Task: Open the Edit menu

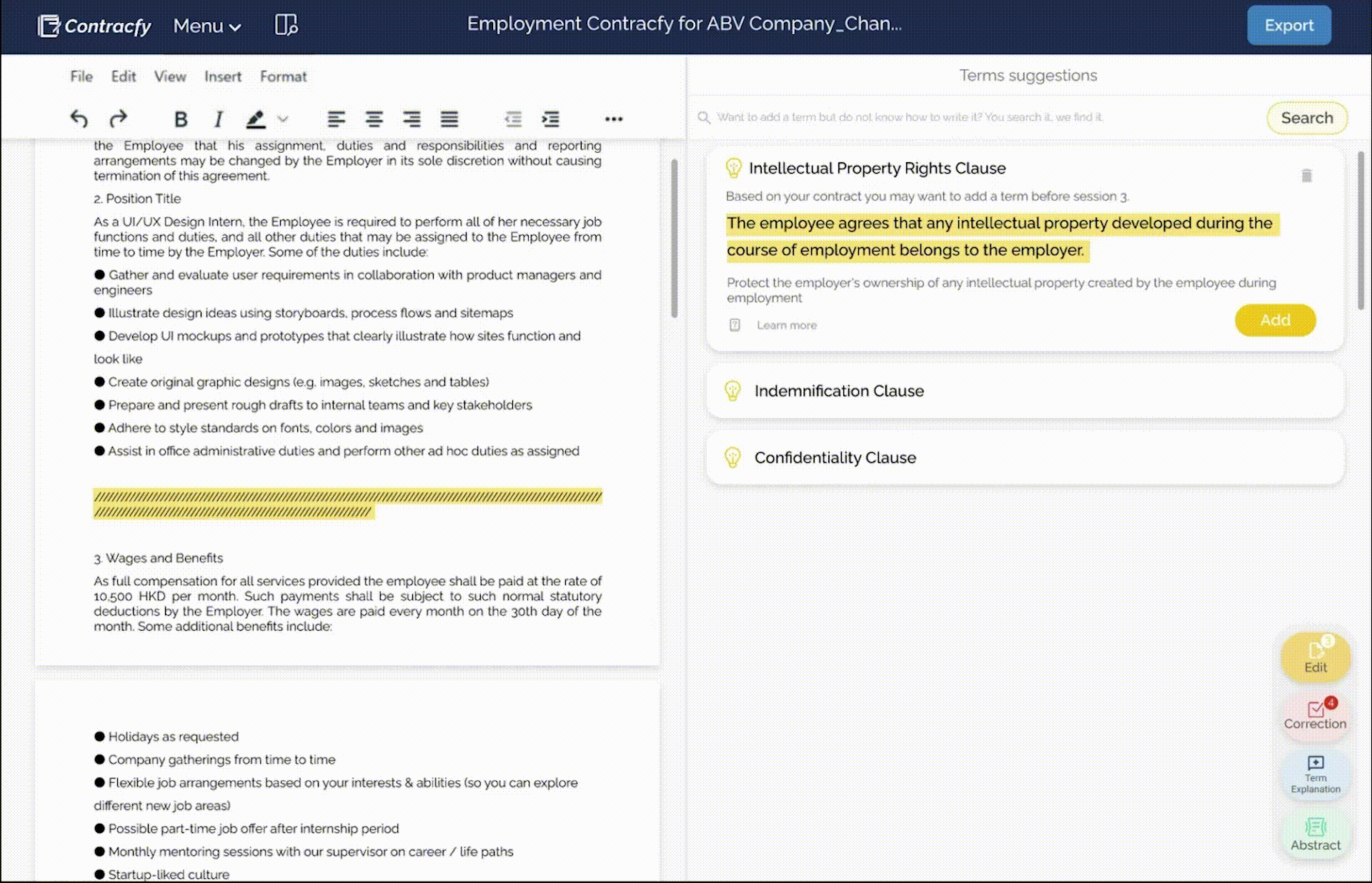Action: coord(123,76)
